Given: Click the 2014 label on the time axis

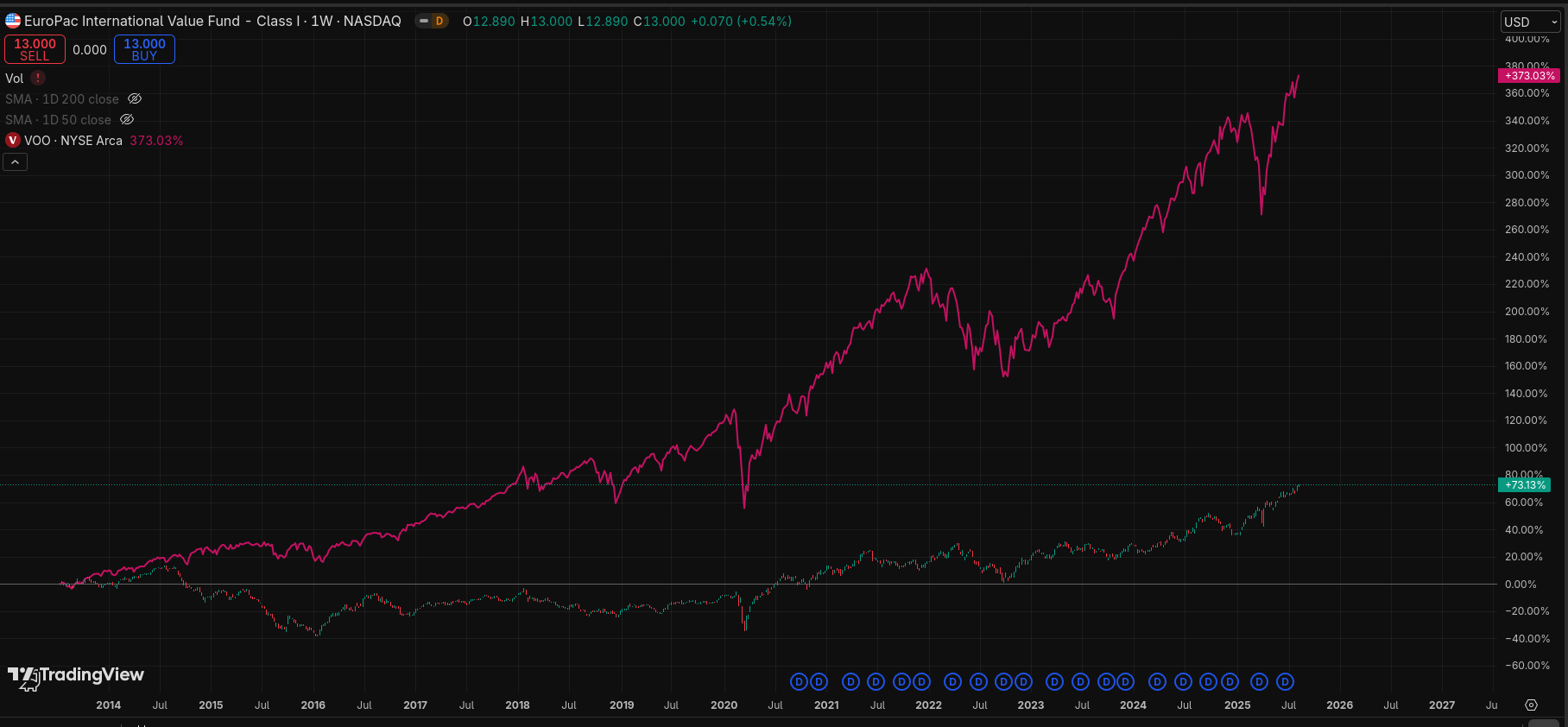Looking at the screenshot, I should click(109, 705).
